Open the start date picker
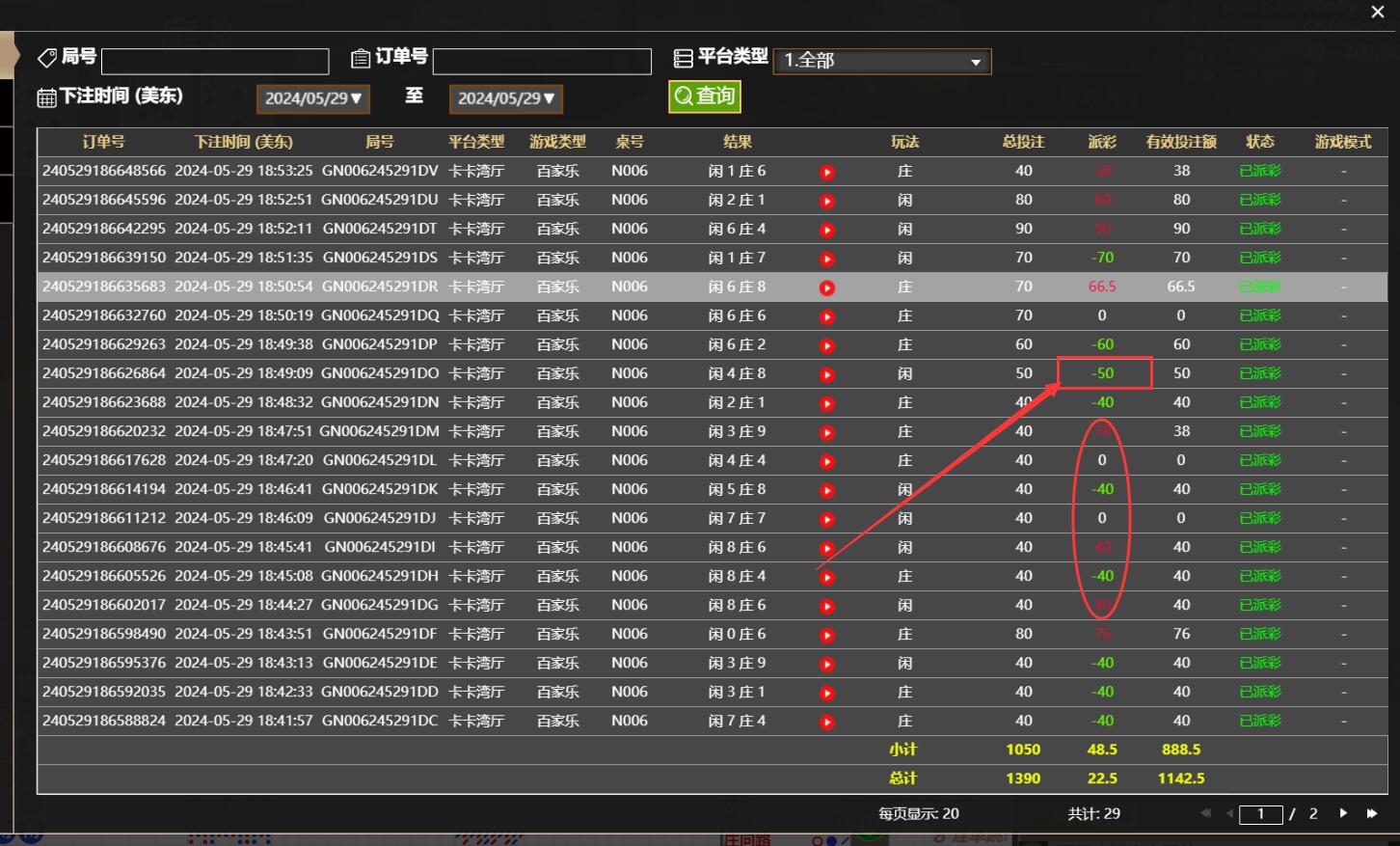 click(x=312, y=98)
